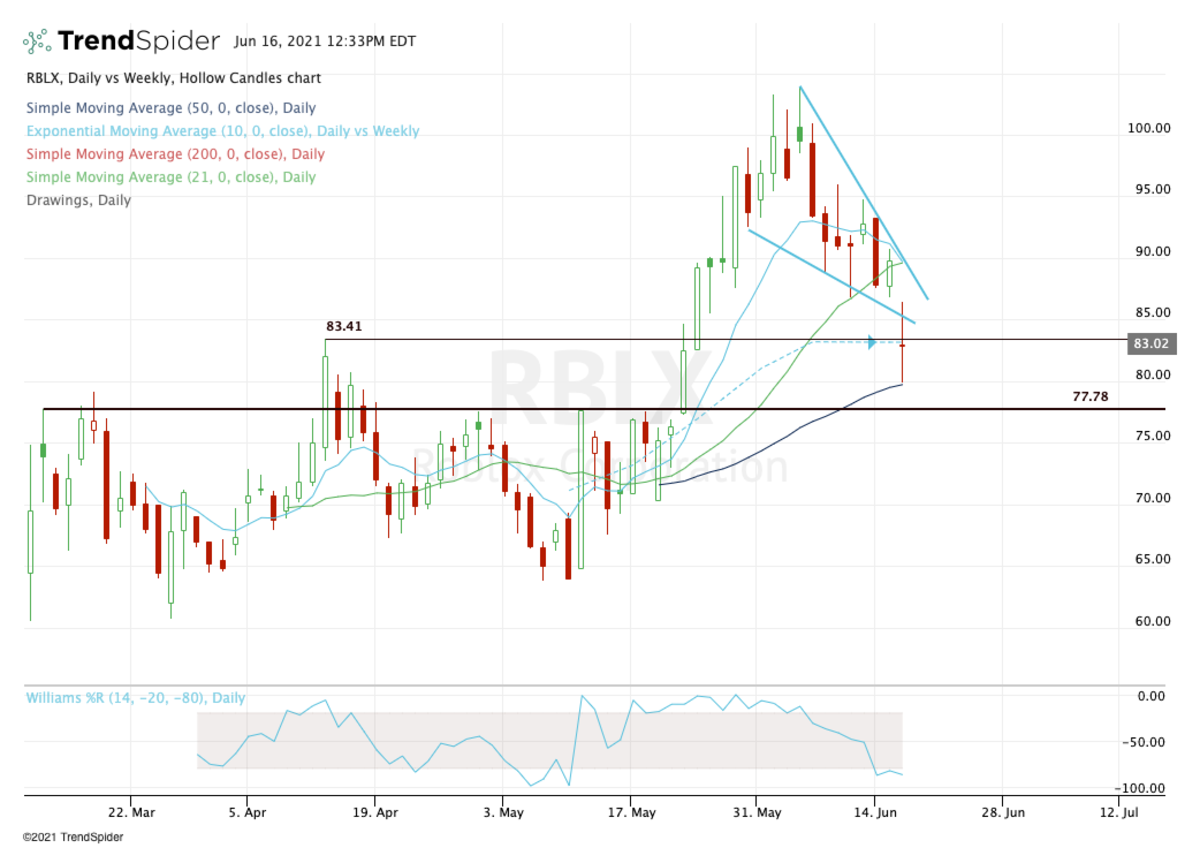Select the lower blue descending trendline

click(x=831, y=277)
